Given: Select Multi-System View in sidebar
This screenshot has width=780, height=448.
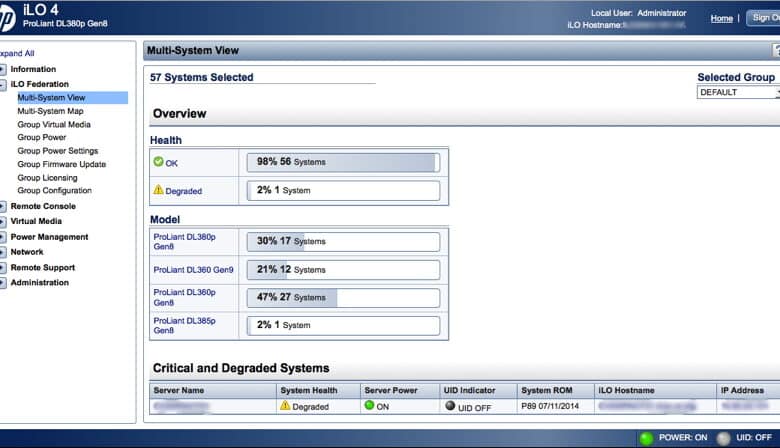Looking at the screenshot, I should (x=72, y=97).
